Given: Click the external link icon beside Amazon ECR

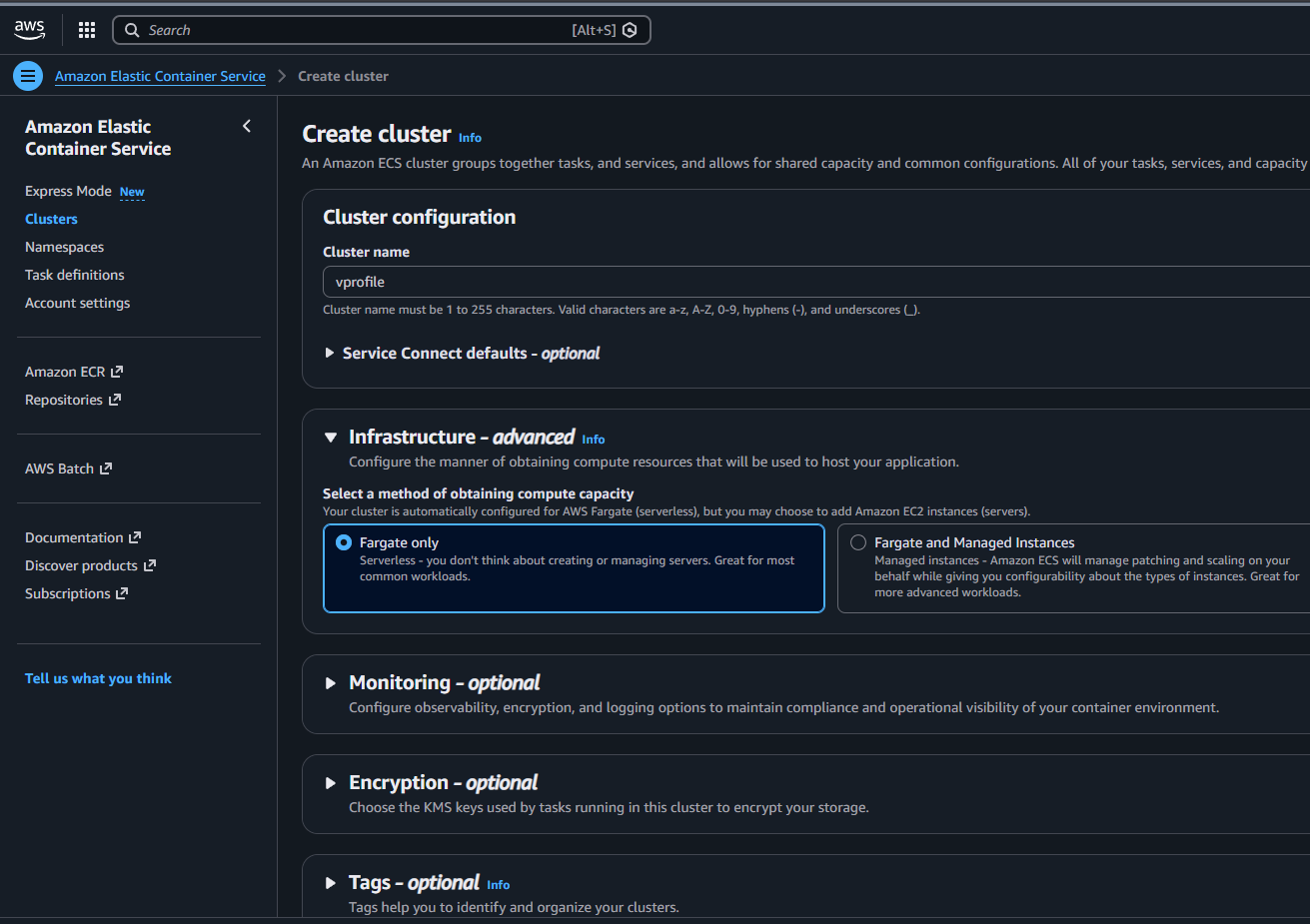Looking at the screenshot, I should click(x=117, y=372).
